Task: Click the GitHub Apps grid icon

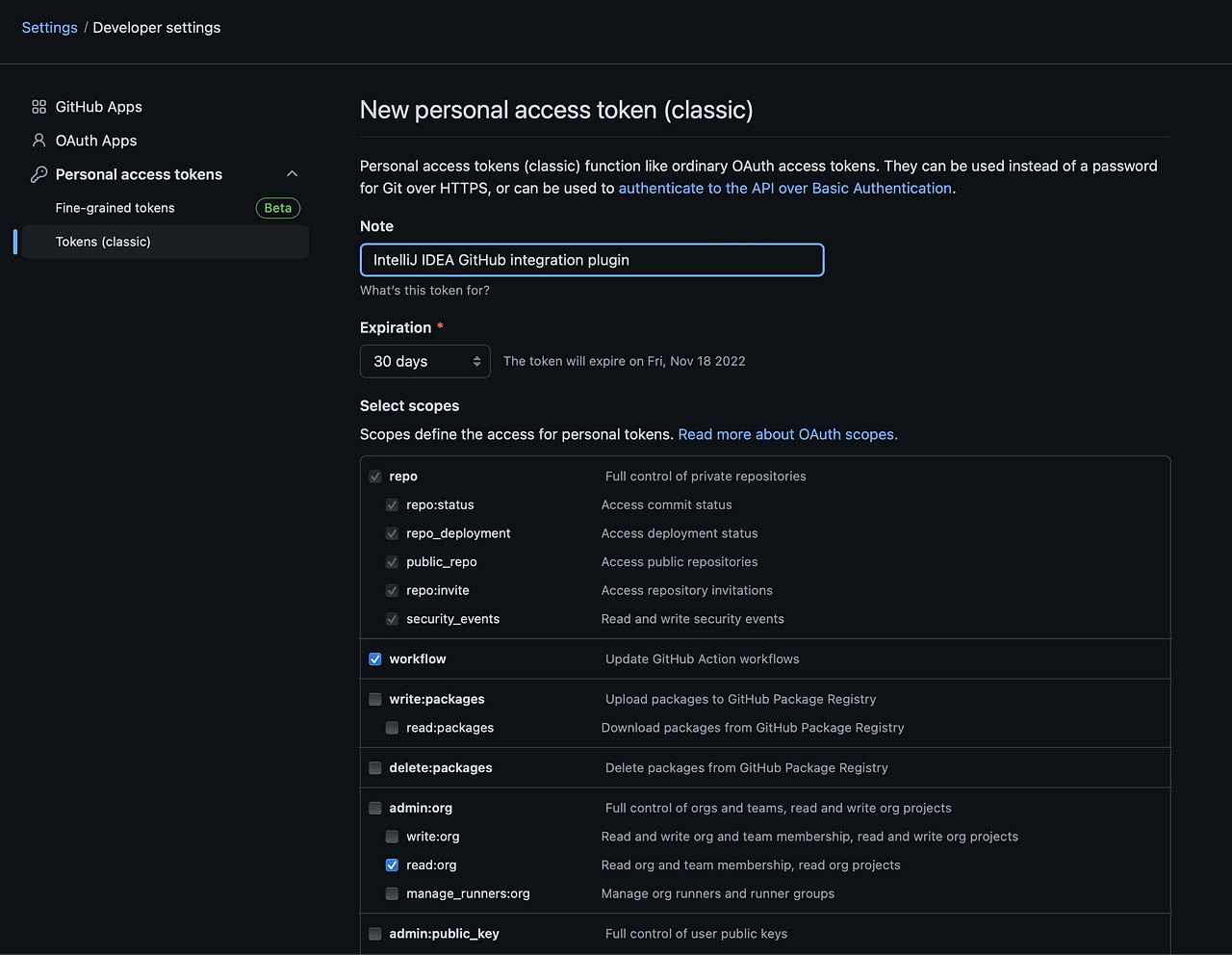Action: point(38,107)
